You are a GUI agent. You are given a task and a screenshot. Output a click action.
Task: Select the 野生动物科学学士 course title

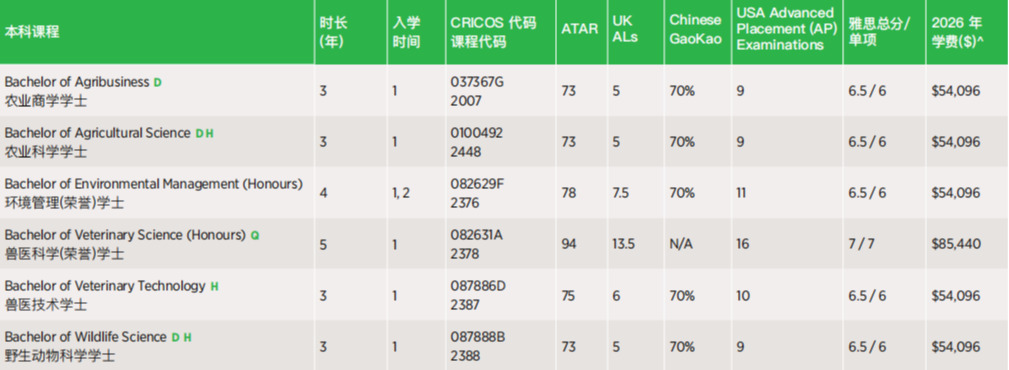coord(60,355)
